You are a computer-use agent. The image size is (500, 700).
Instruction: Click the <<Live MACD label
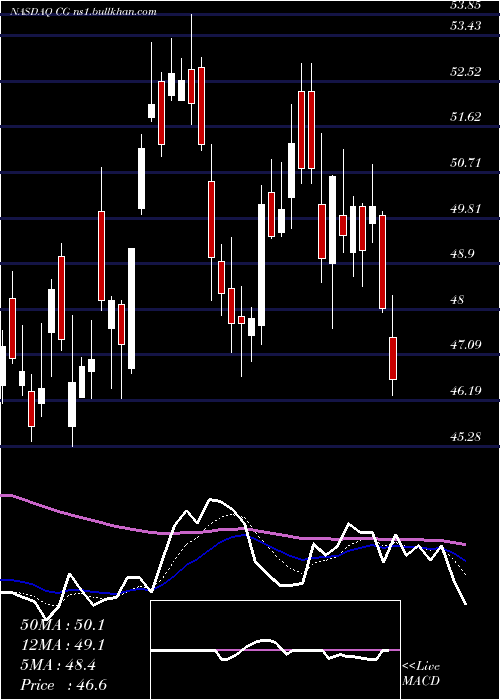point(421,673)
